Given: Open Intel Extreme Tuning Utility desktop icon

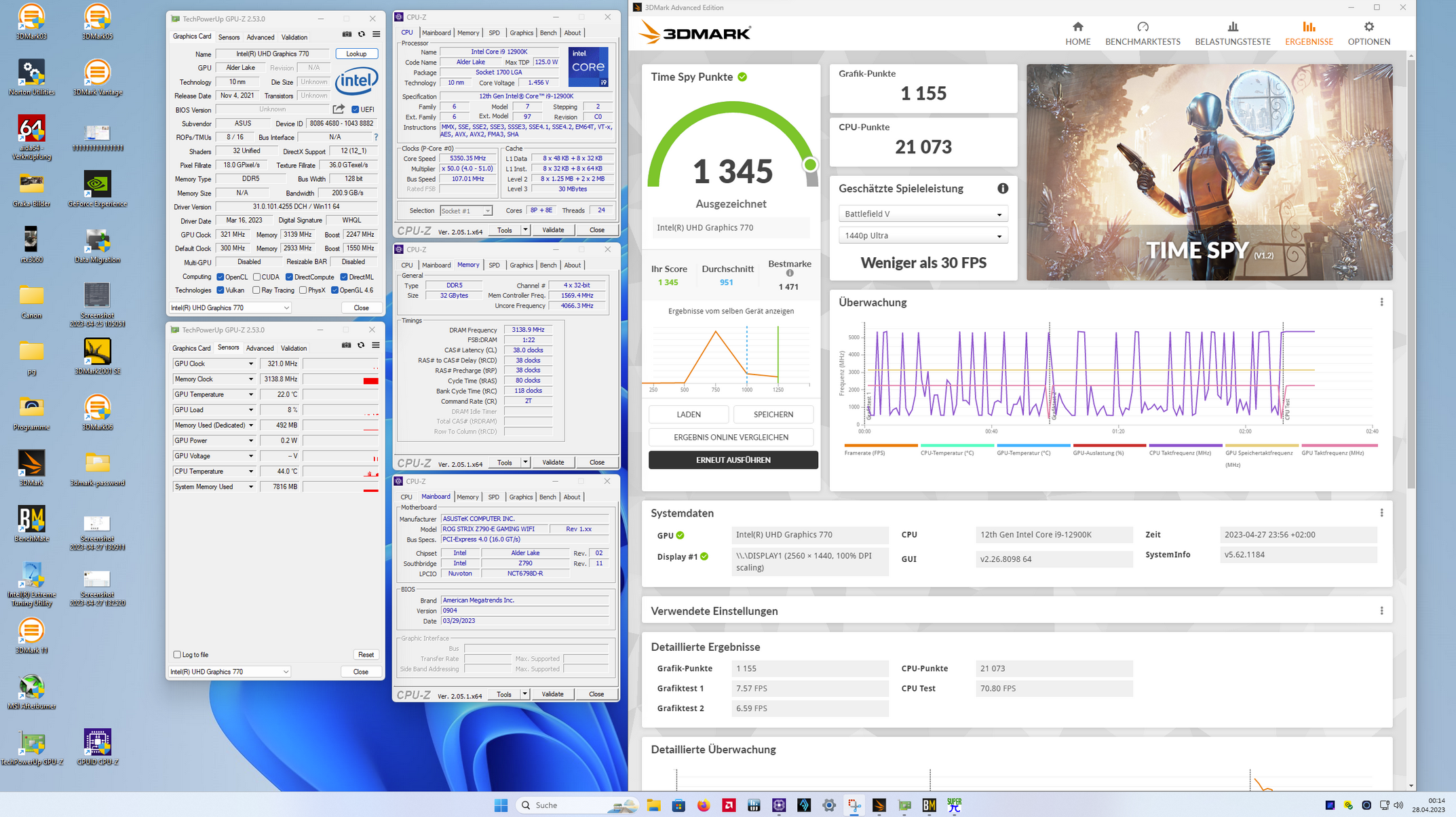Looking at the screenshot, I should 31,584.
